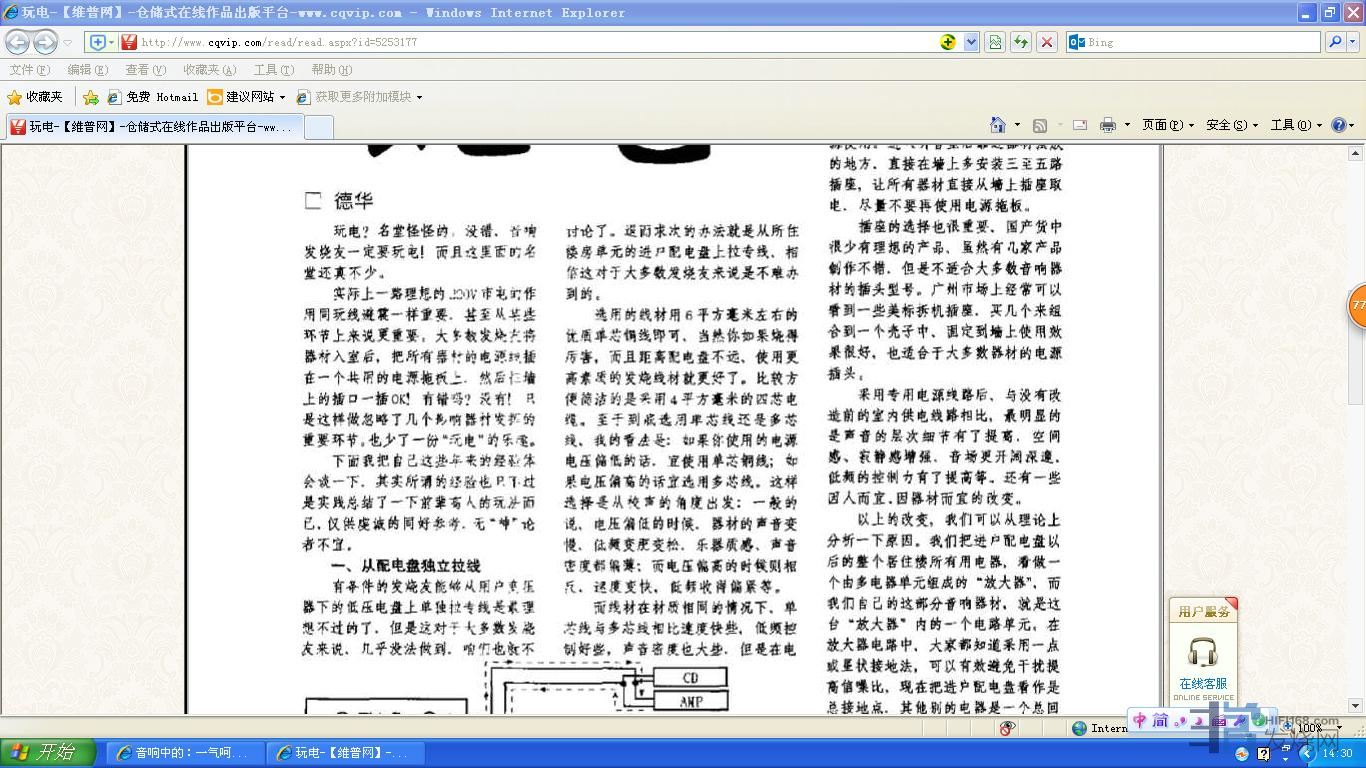Open the 文件 (File) menu
Image resolution: width=1366 pixels, height=768 pixels.
point(29,70)
